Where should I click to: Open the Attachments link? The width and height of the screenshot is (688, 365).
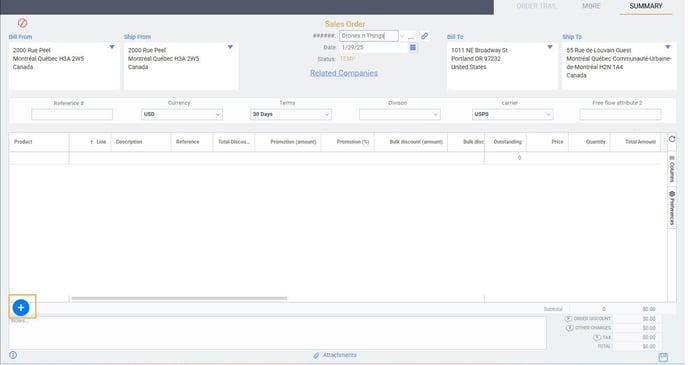335,355
